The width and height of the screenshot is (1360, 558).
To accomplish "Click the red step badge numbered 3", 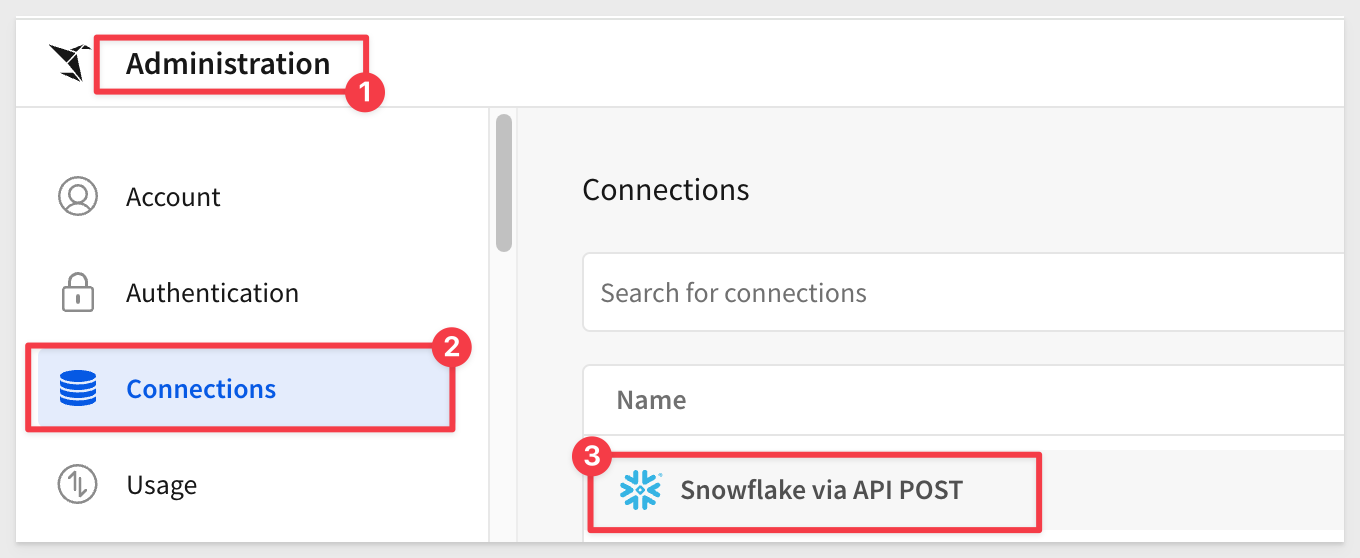I will (591, 458).
